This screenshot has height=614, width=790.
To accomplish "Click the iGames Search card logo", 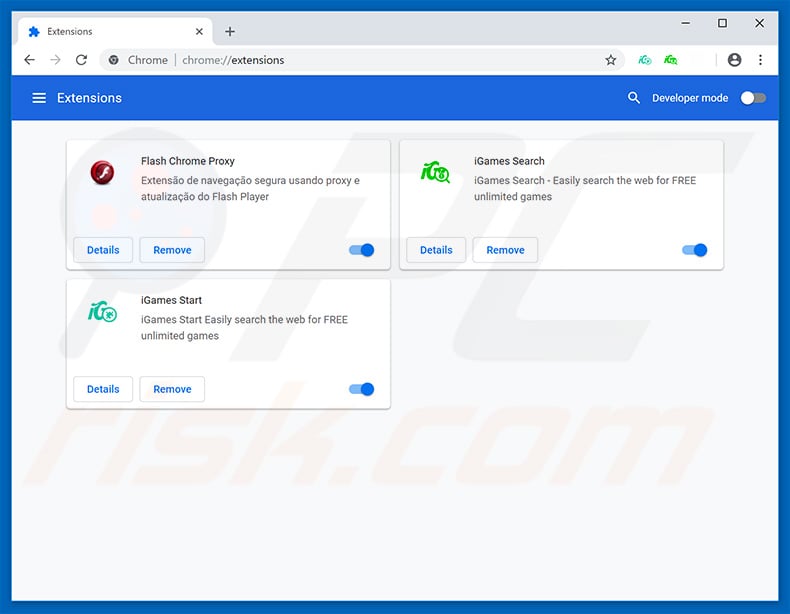I will click(435, 172).
